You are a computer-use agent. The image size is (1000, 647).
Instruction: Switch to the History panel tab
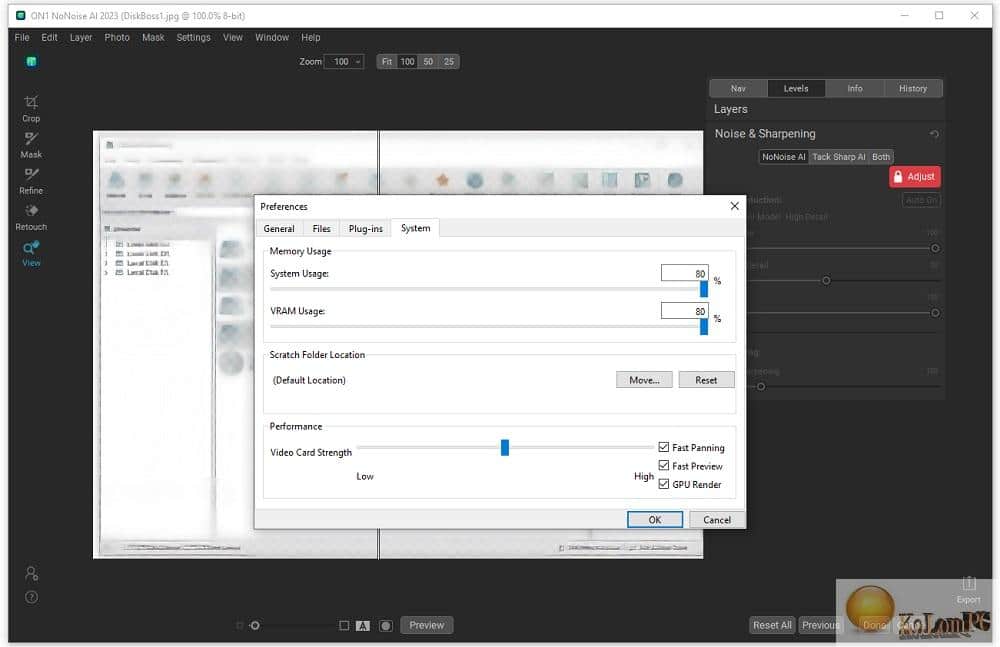[x=913, y=89]
